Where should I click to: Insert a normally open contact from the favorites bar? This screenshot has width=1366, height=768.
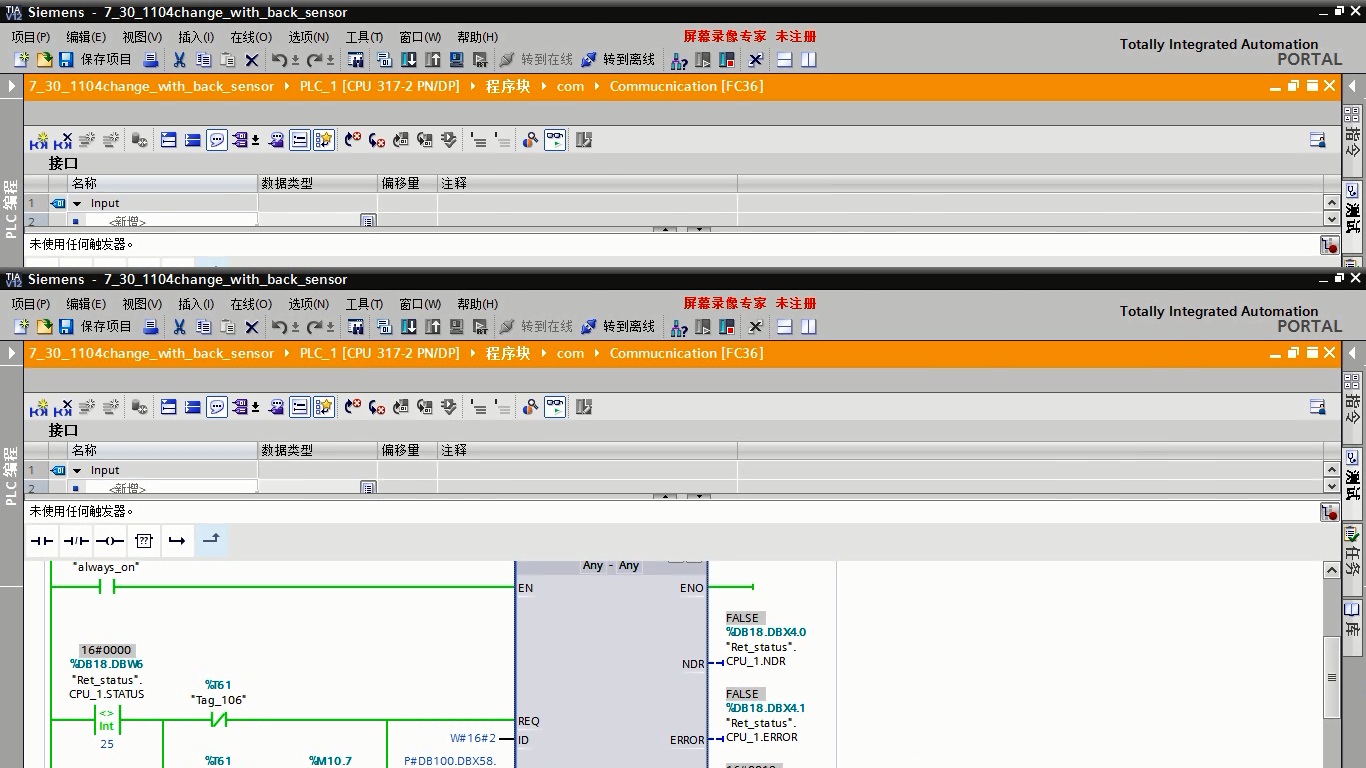[42, 541]
